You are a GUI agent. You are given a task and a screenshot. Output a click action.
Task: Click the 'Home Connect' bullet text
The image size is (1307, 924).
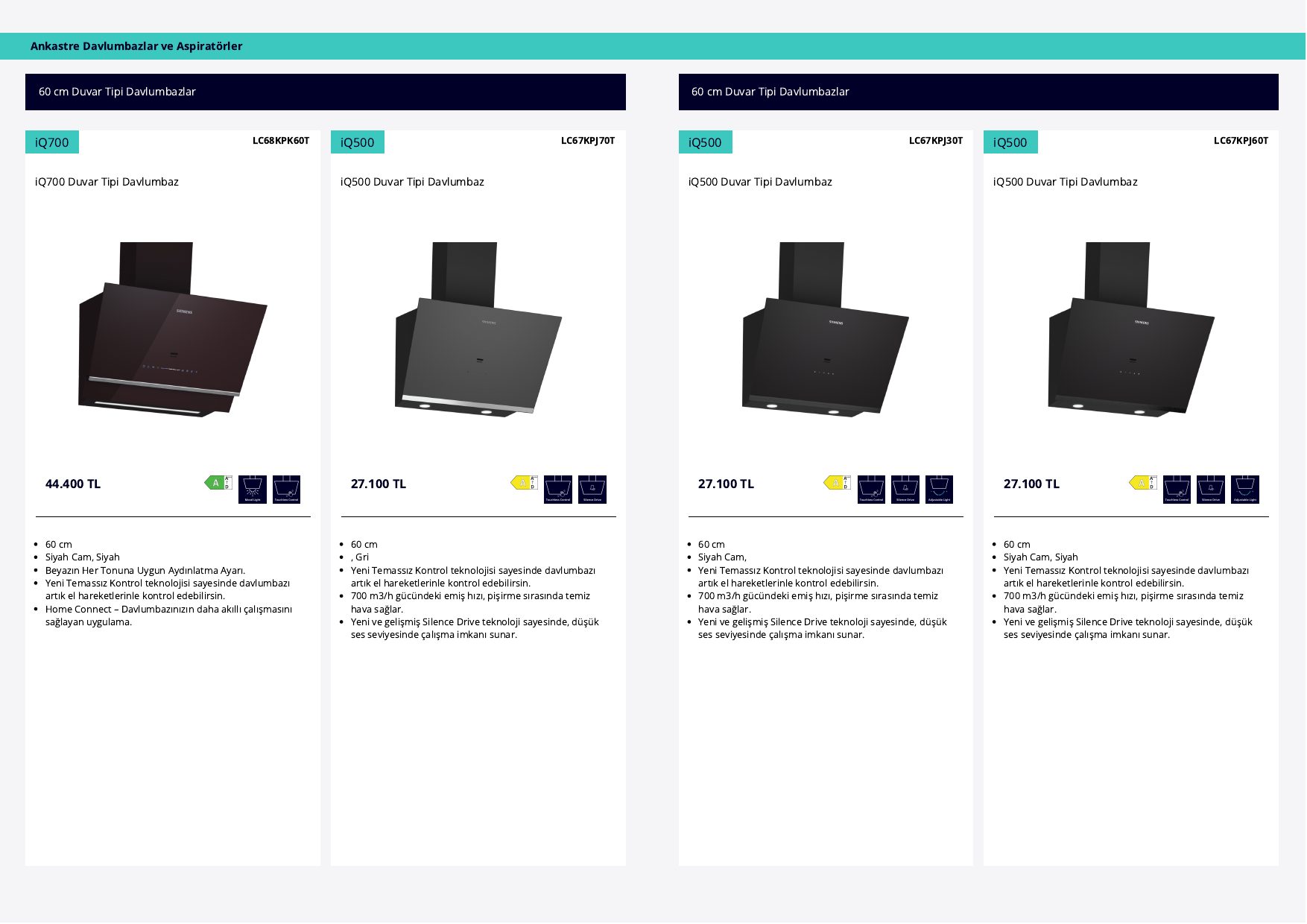point(169,616)
